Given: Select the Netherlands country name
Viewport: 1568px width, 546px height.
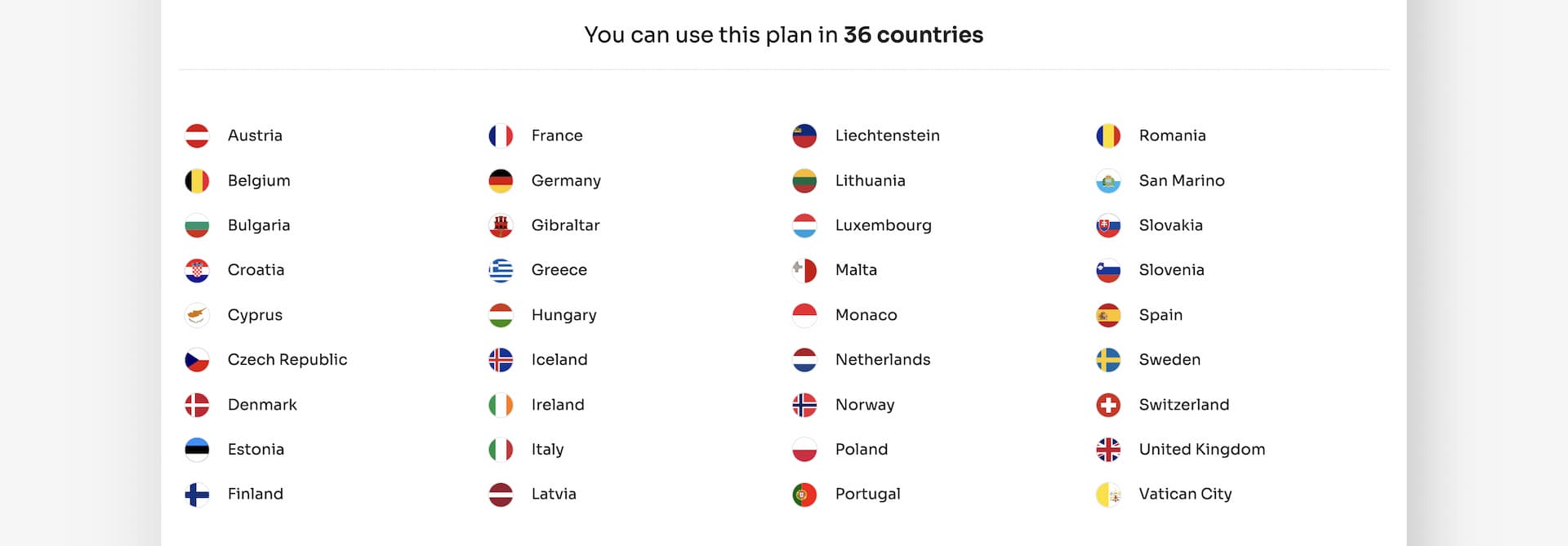Looking at the screenshot, I should [x=883, y=360].
